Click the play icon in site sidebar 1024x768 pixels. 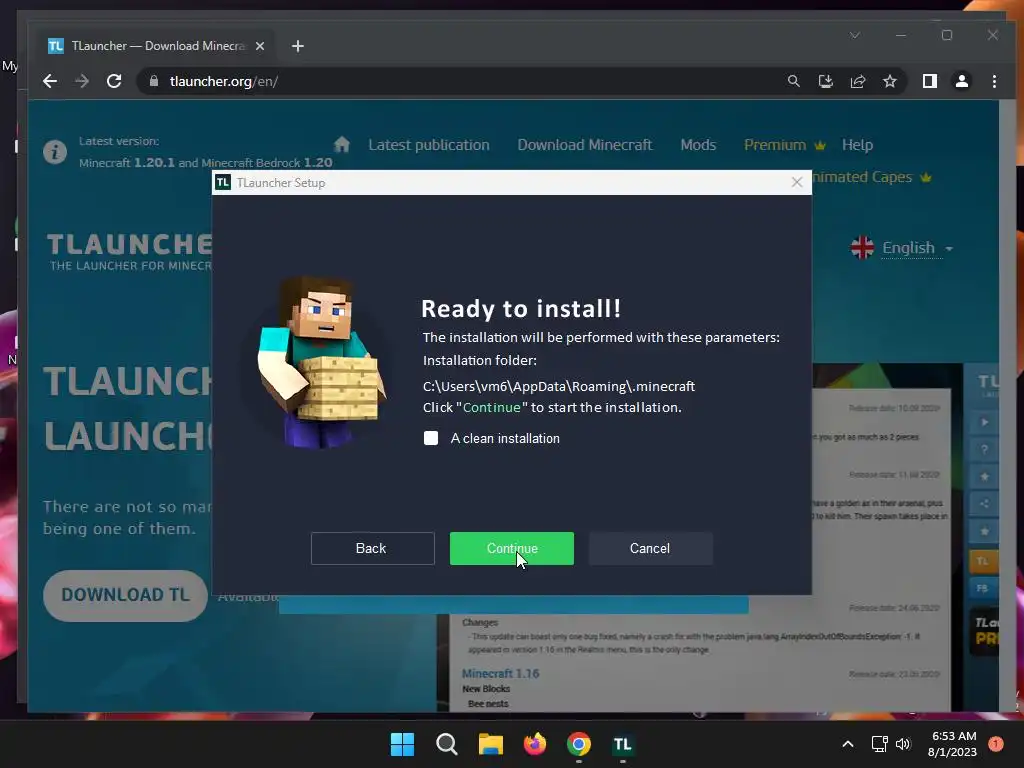(x=984, y=422)
